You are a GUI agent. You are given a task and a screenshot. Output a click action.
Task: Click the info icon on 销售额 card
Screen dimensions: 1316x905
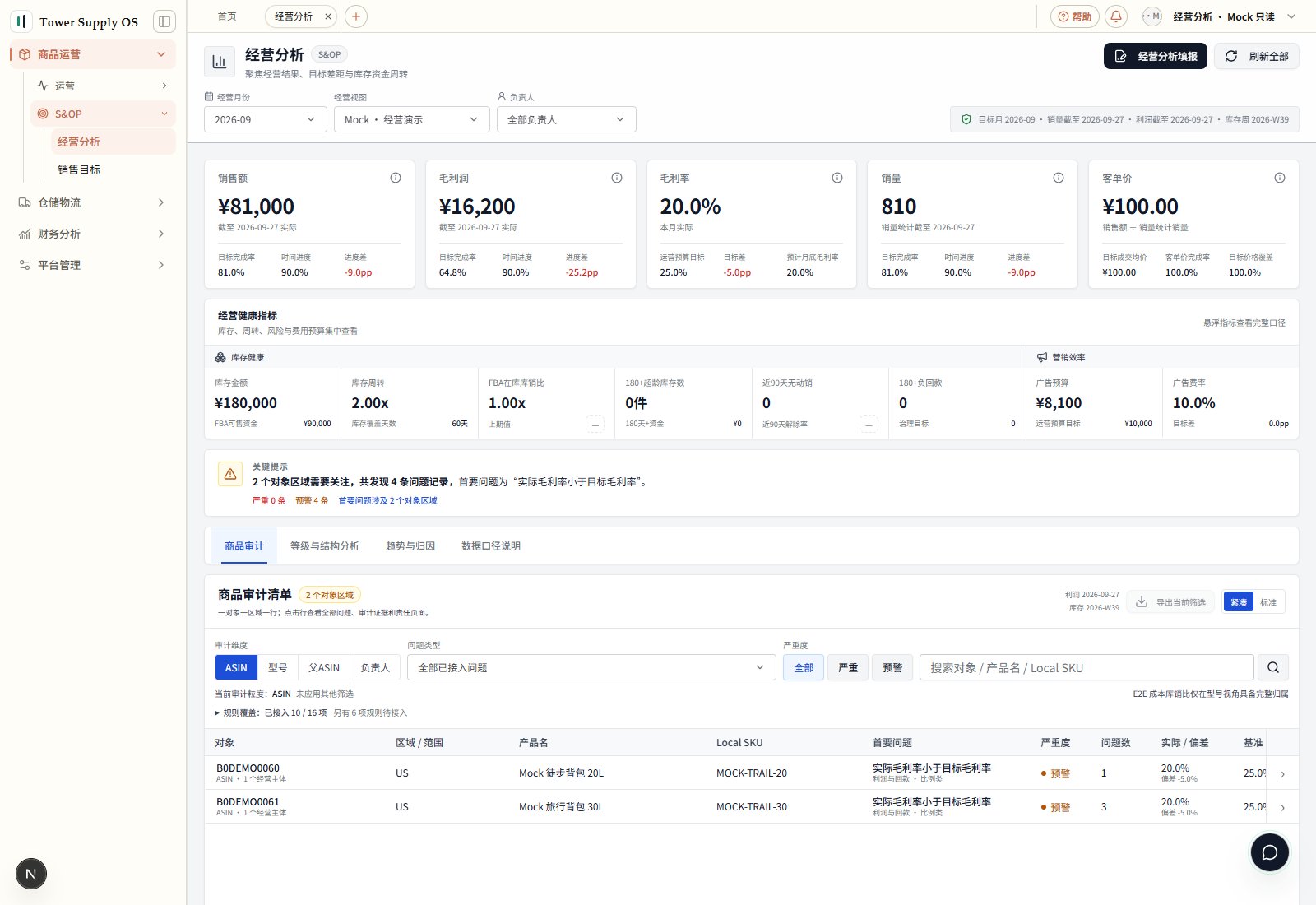[x=396, y=178]
